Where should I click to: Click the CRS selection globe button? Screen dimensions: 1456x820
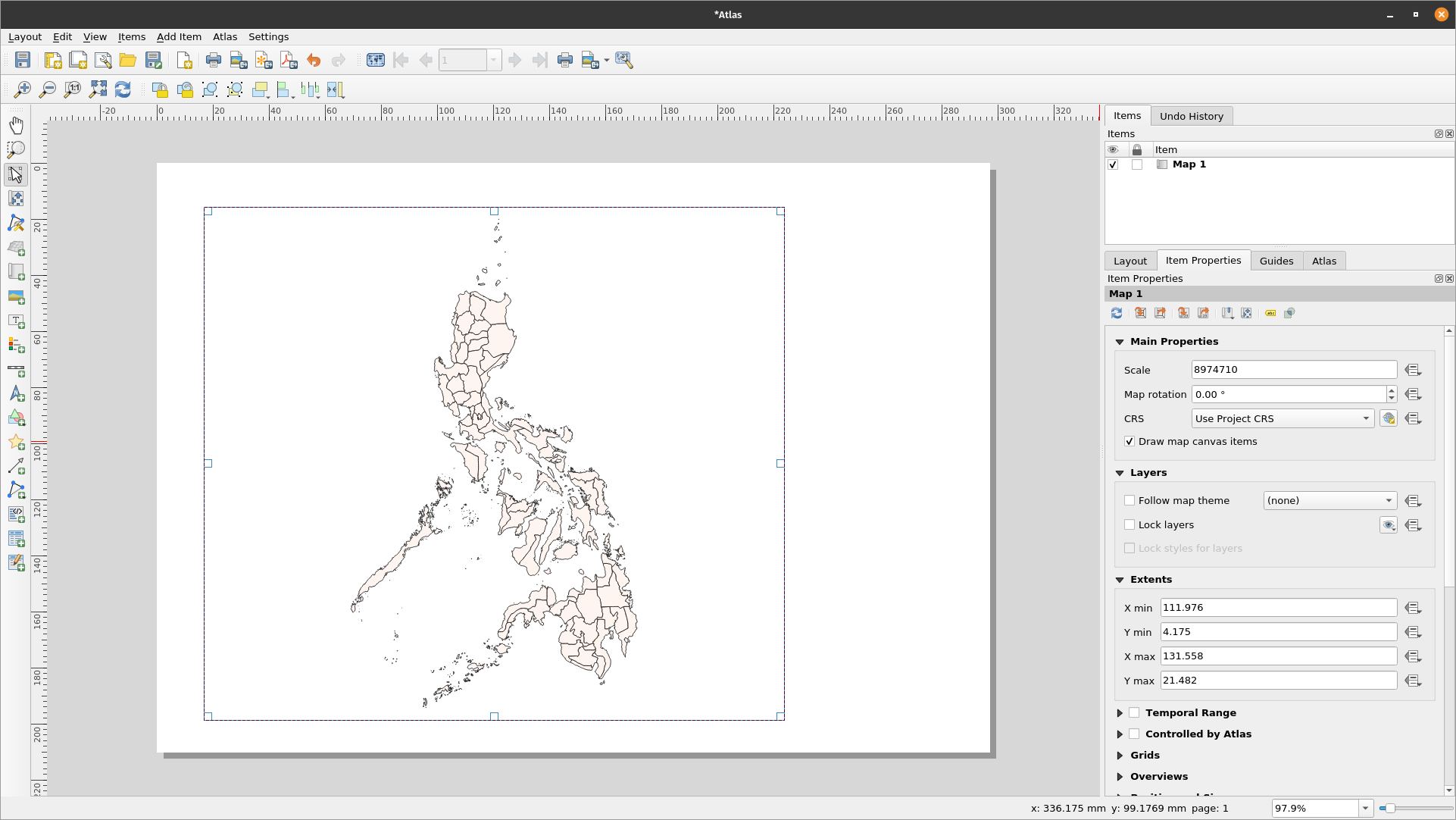point(1388,418)
